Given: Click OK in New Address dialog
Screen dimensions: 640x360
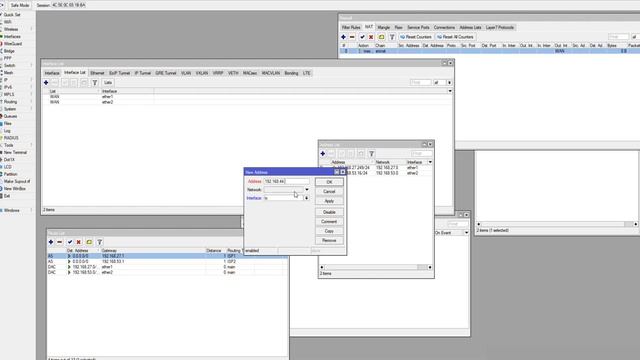Looking at the screenshot, I should click(329, 182).
